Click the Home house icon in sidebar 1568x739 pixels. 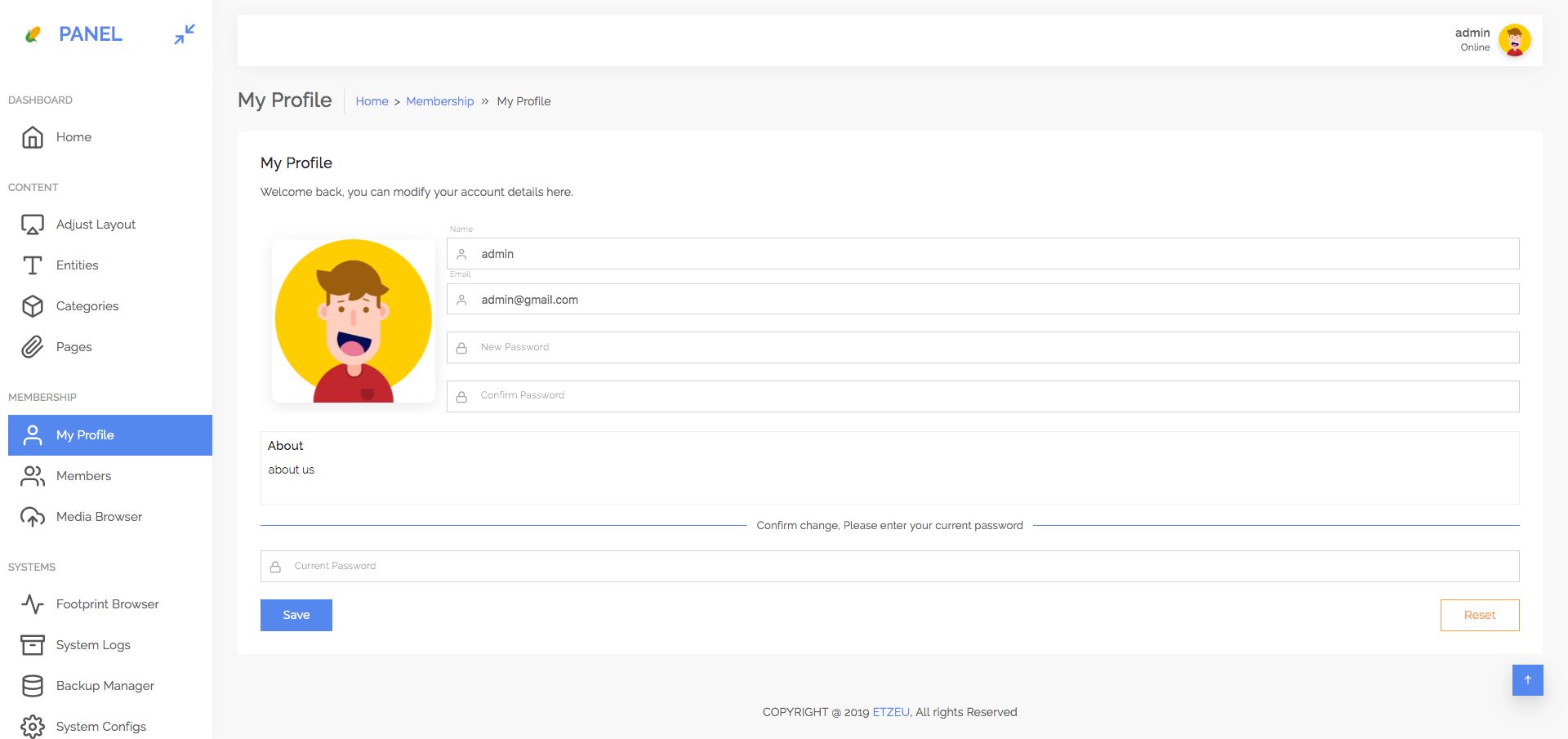(33, 137)
